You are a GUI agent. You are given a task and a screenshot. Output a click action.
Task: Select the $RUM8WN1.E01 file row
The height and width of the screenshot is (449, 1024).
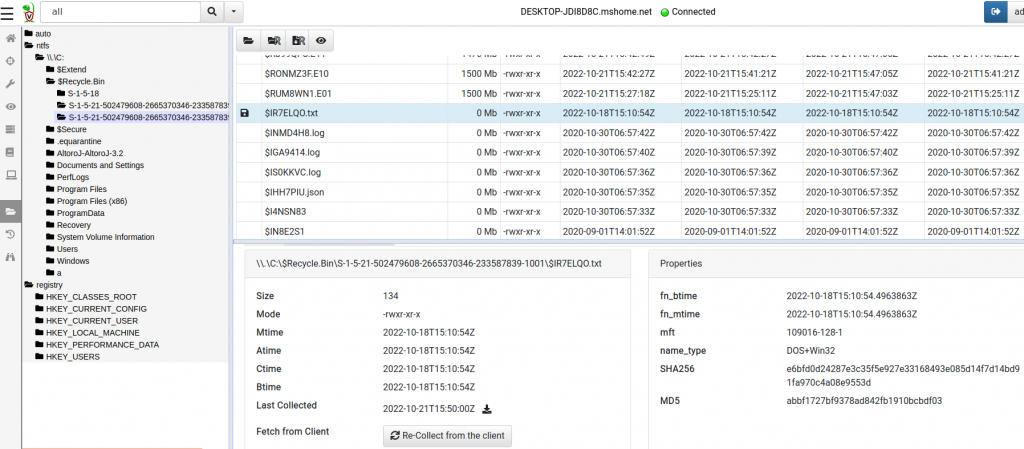click(x=629, y=93)
